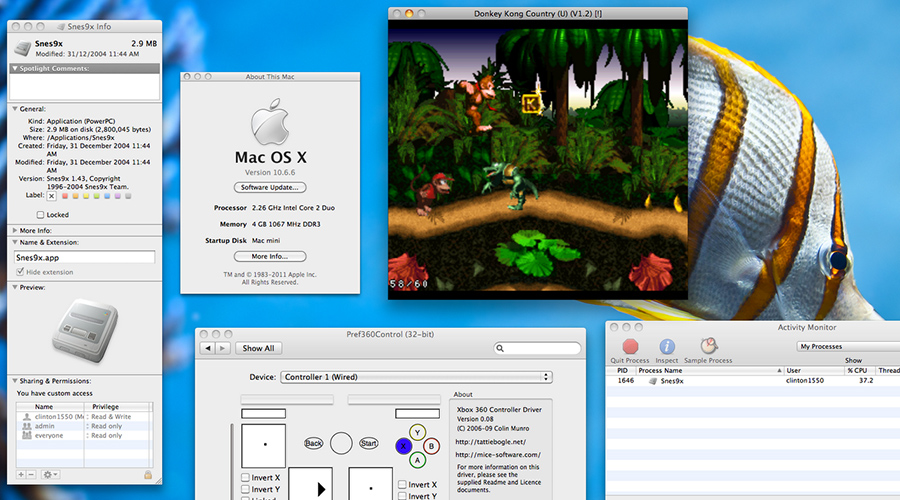Click Show All in Pref360Control

coord(258,348)
